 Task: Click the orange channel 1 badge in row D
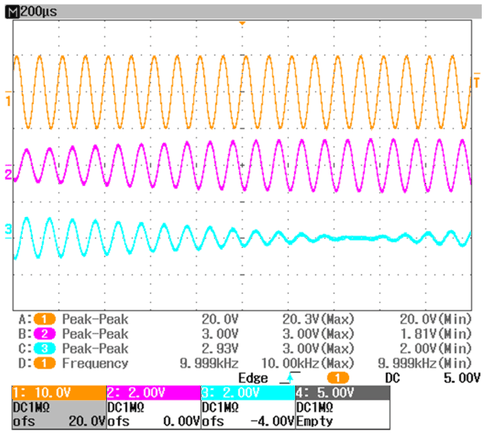(x=44, y=363)
